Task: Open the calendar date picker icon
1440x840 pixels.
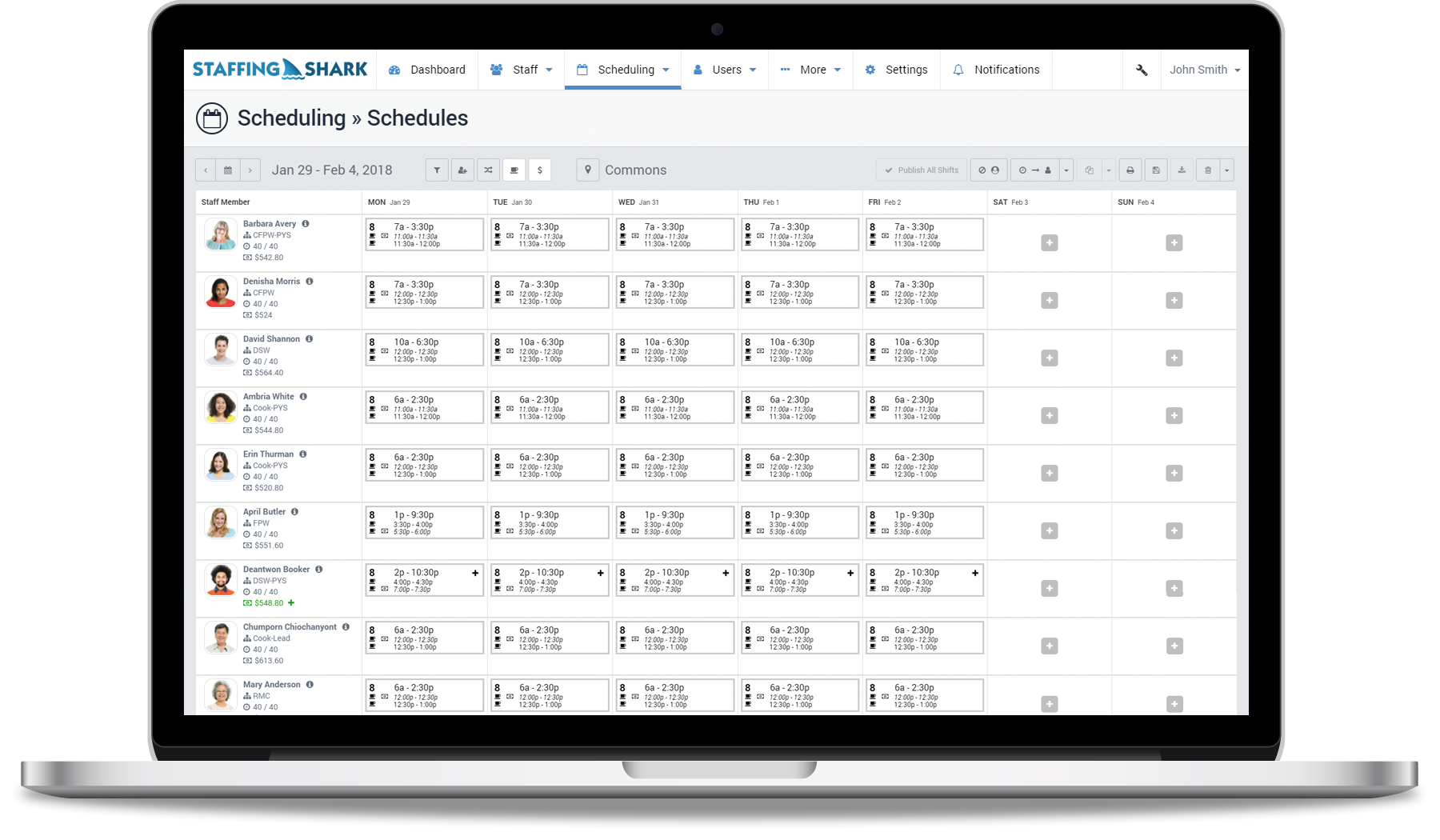Action: (x=228, y=170)
